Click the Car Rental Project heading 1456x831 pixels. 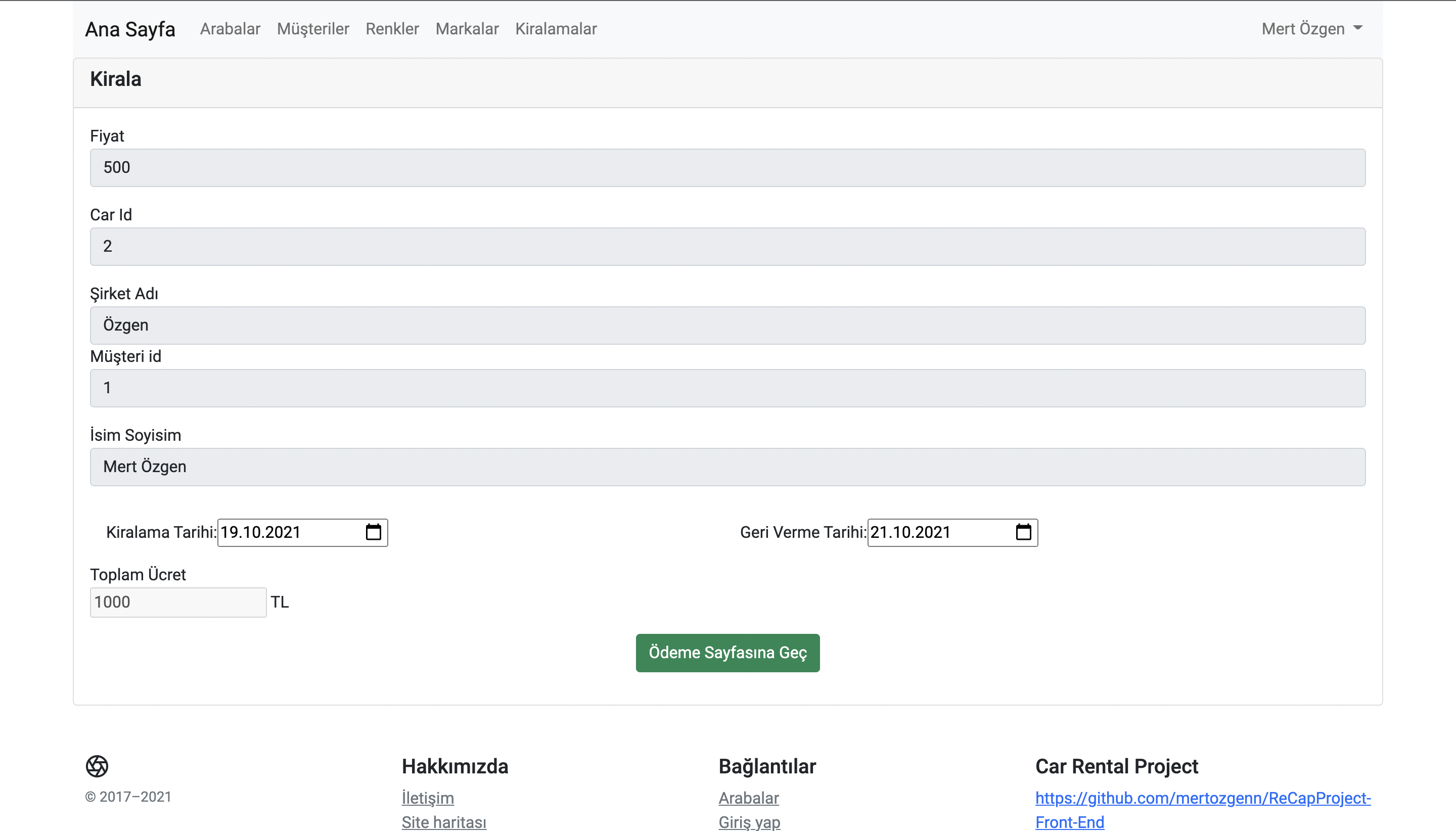pos(1116,766)
